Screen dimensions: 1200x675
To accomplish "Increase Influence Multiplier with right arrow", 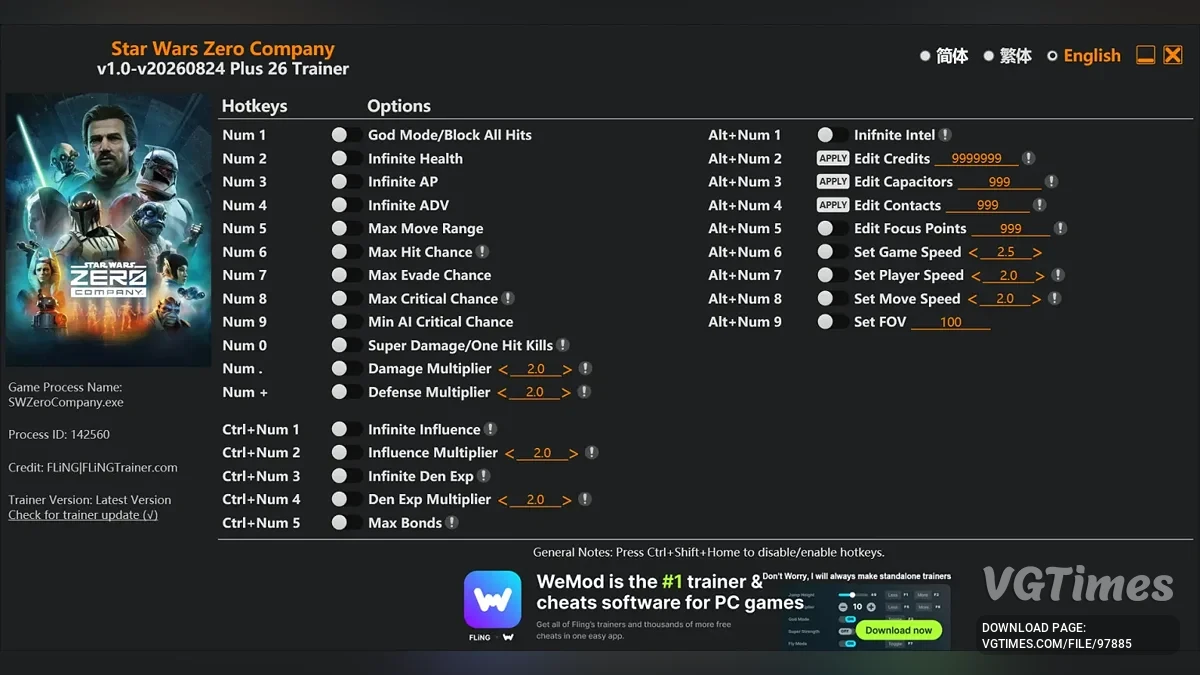I will (574, 453).
